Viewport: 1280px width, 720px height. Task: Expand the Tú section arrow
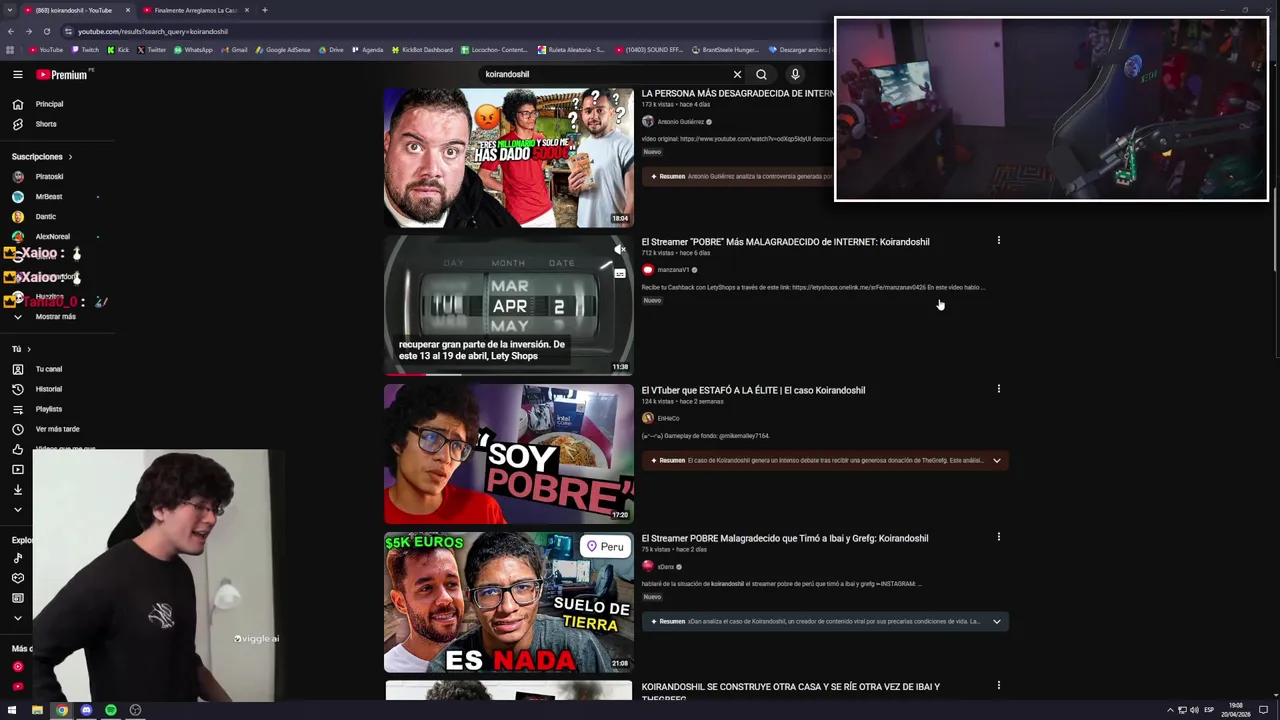tap(29, 349)
